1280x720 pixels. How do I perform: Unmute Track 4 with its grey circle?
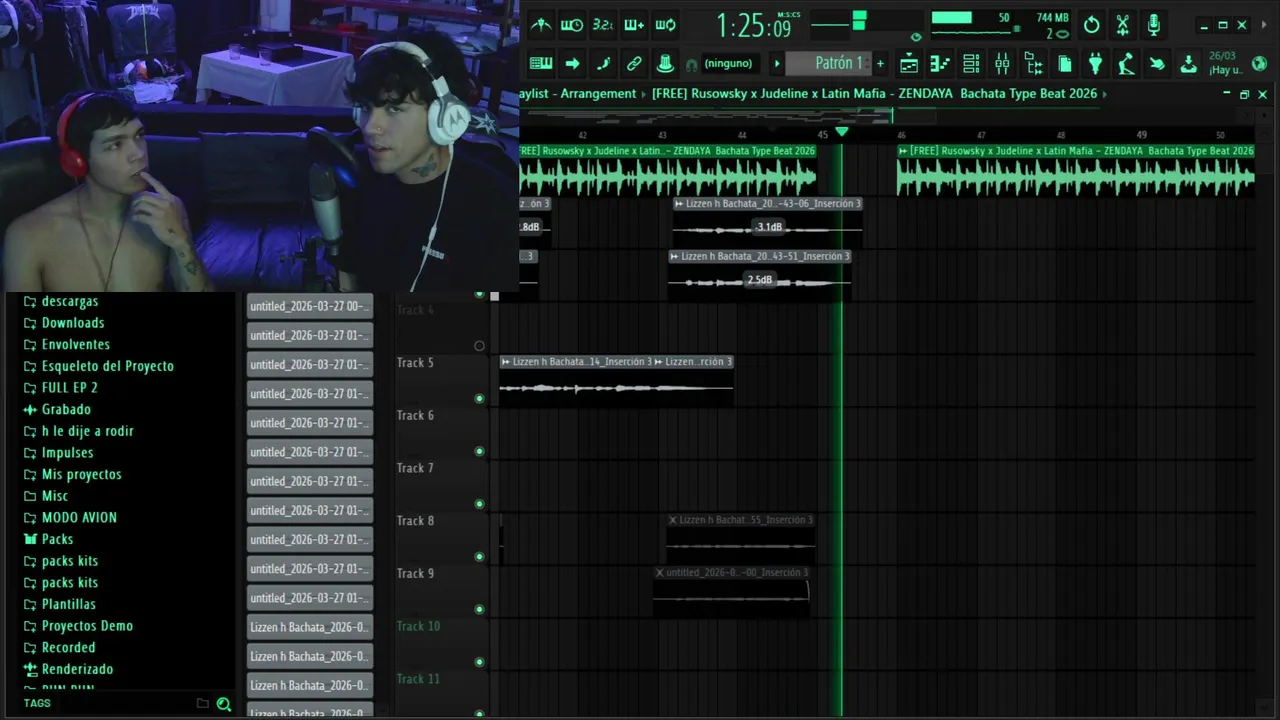[x=480, y=346]
